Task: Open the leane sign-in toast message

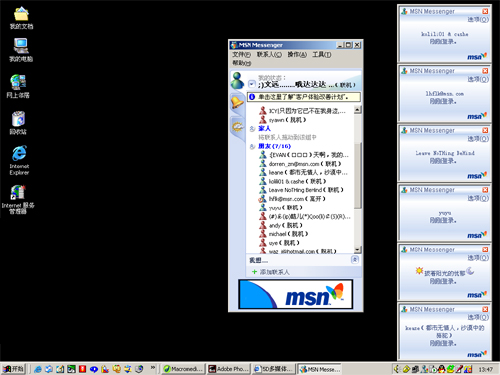Action: [x=444, y=335]
